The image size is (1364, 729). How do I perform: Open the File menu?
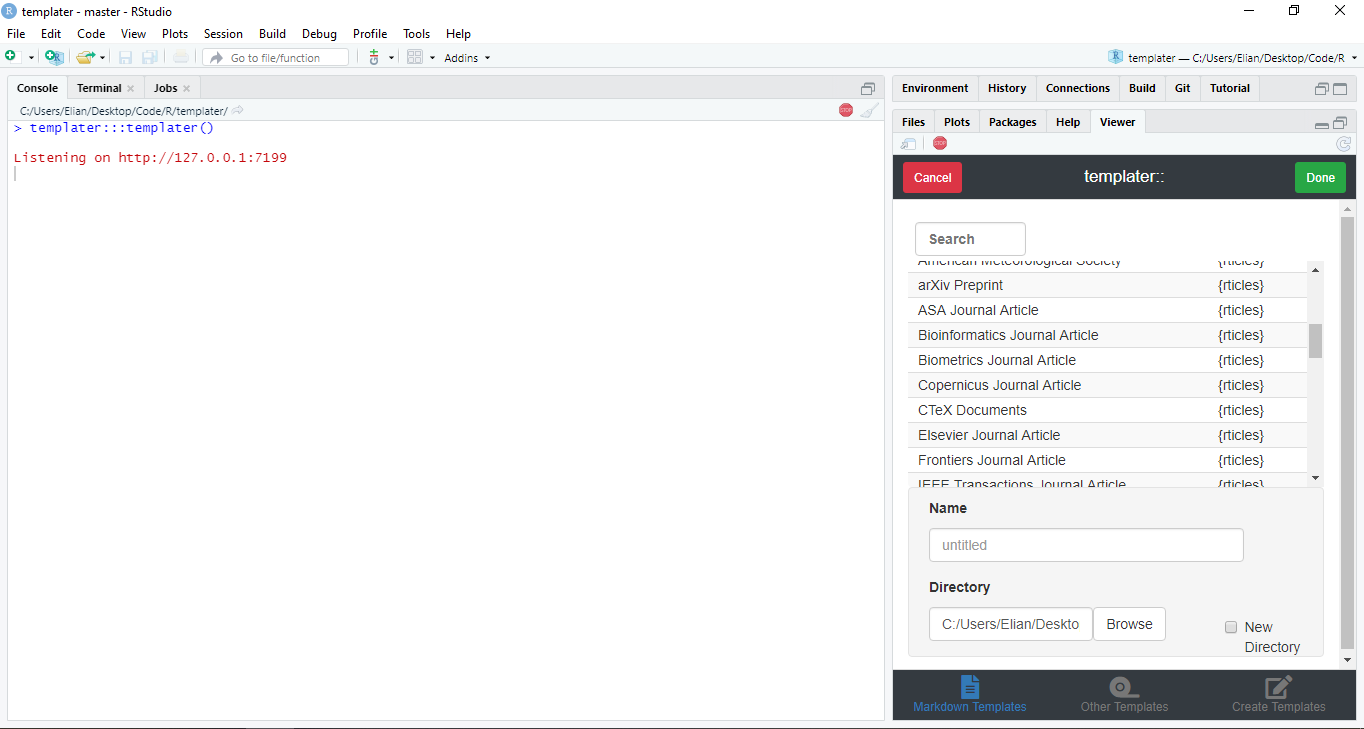tap(16, 34)
